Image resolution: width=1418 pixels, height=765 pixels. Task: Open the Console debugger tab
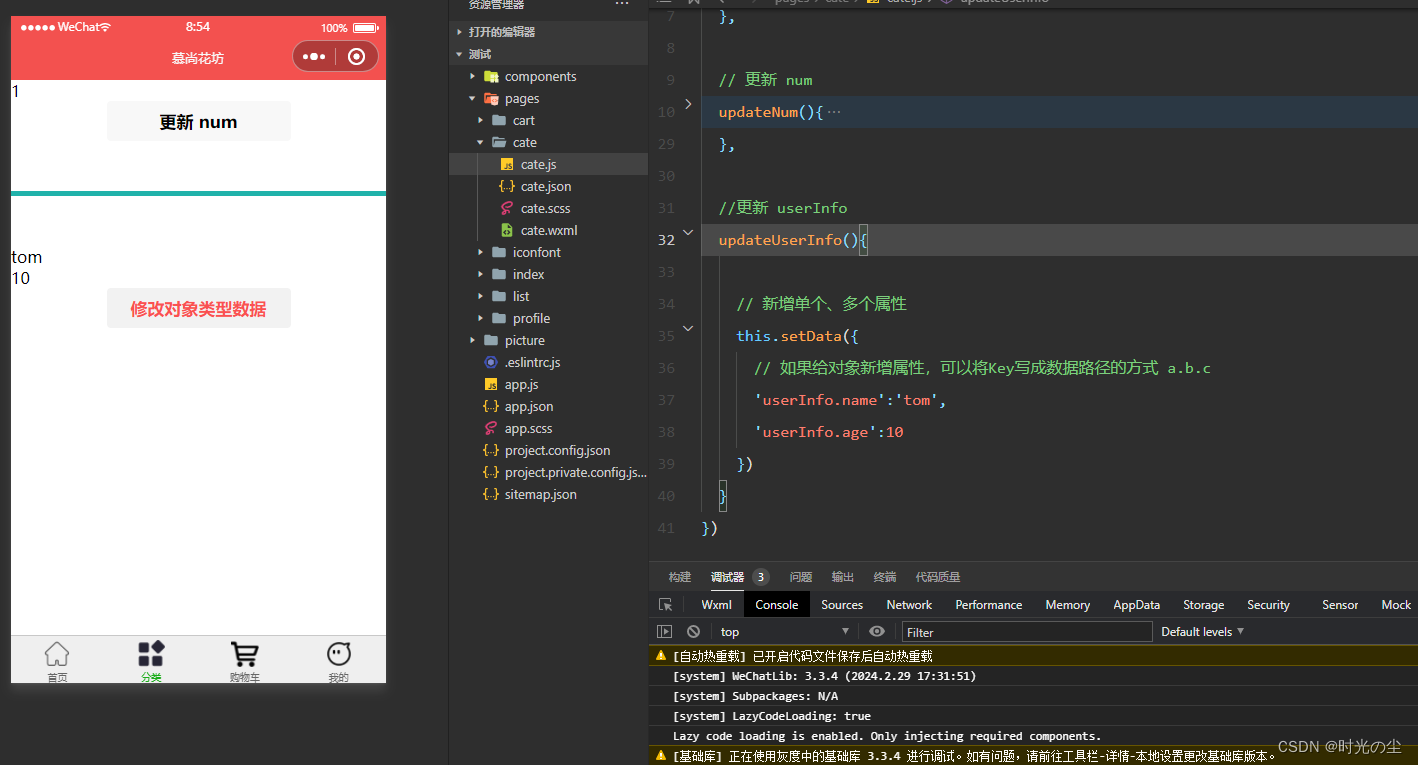(x=777, y=605)
